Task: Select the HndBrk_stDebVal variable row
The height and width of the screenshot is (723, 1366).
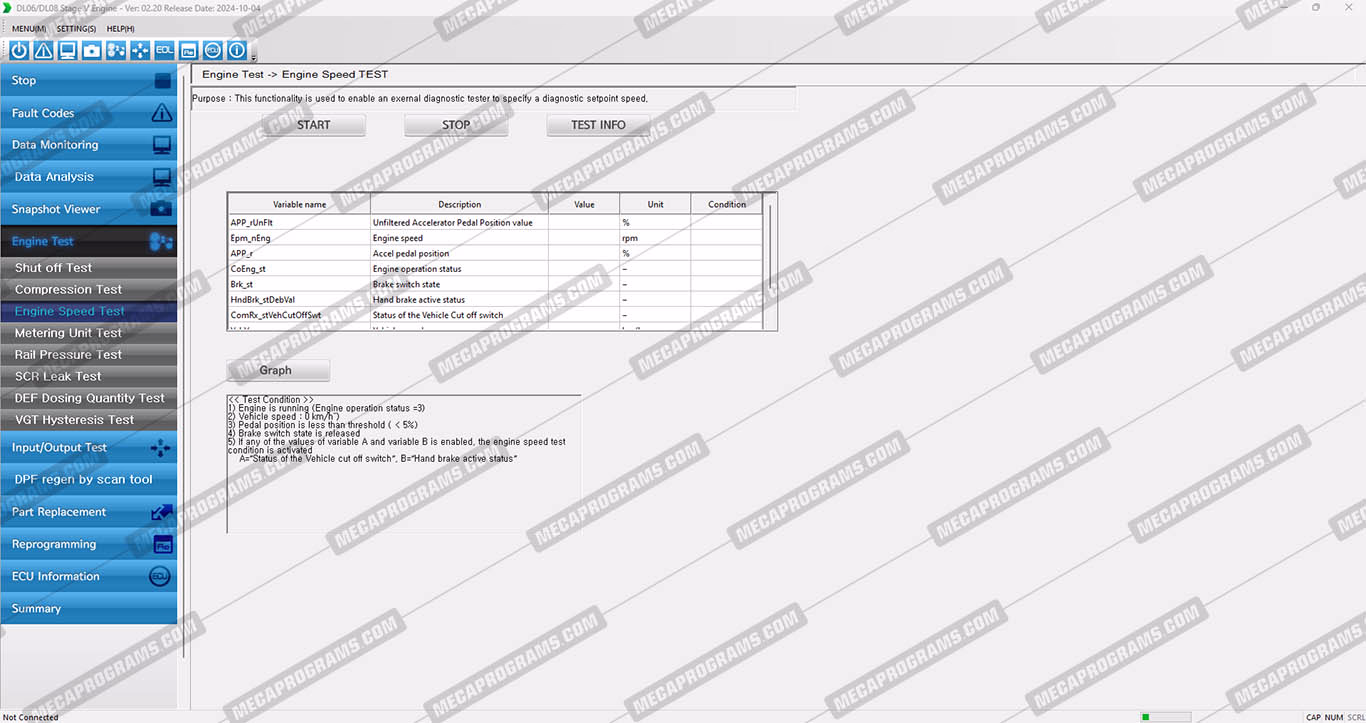Action: coord(495,300)
